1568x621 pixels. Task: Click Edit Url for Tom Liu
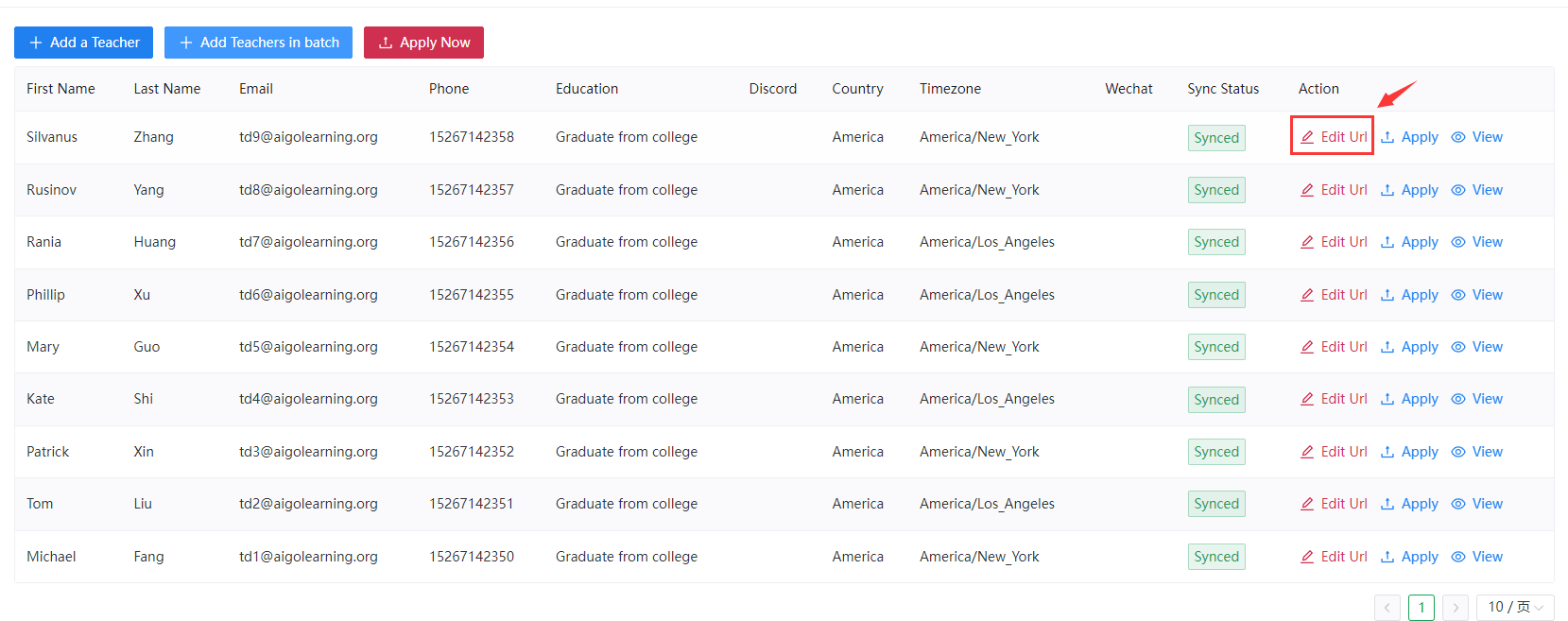pyautogui.click(x=1343, y=504)
